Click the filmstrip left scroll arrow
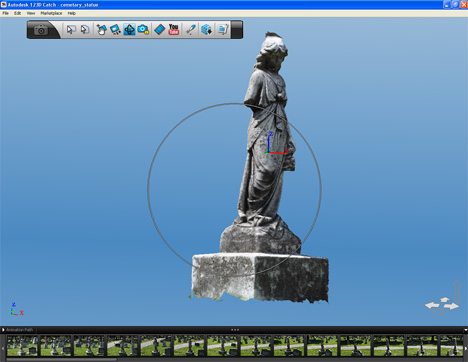The height and width of the screenshot is (362, 468). click(3, 348)
